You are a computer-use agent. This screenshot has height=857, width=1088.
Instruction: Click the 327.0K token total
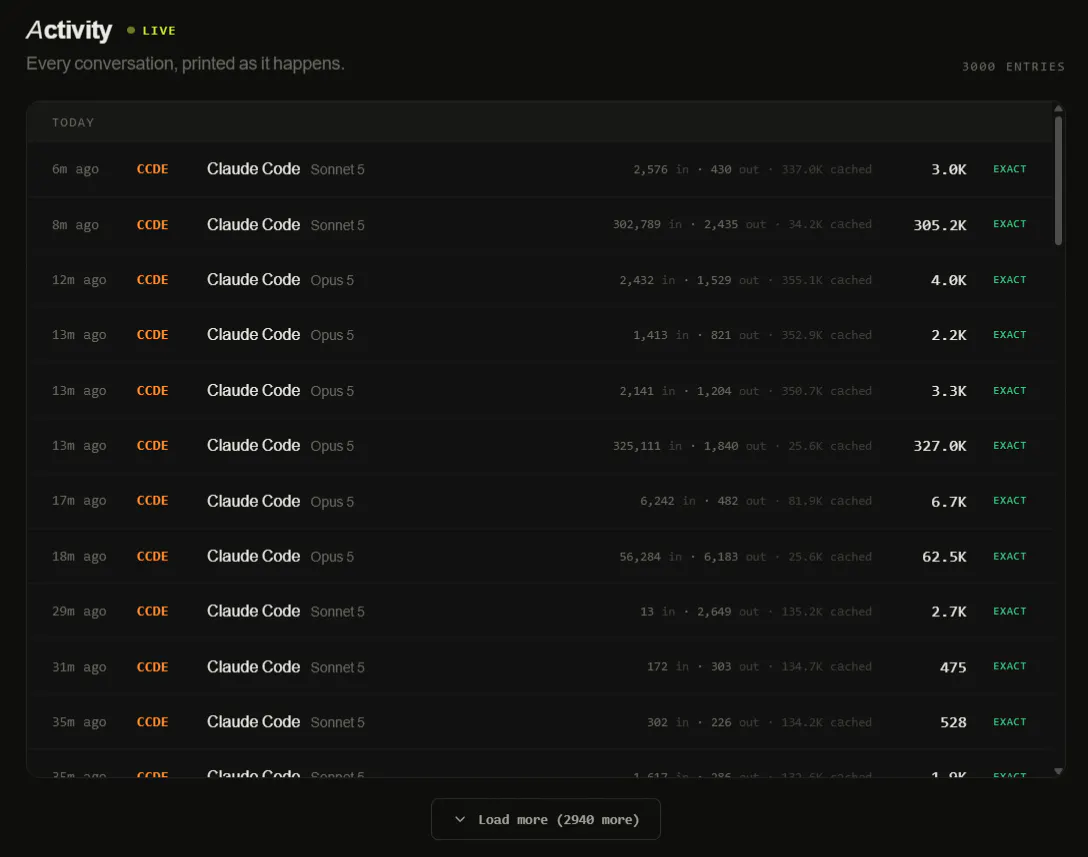(940, 446)
